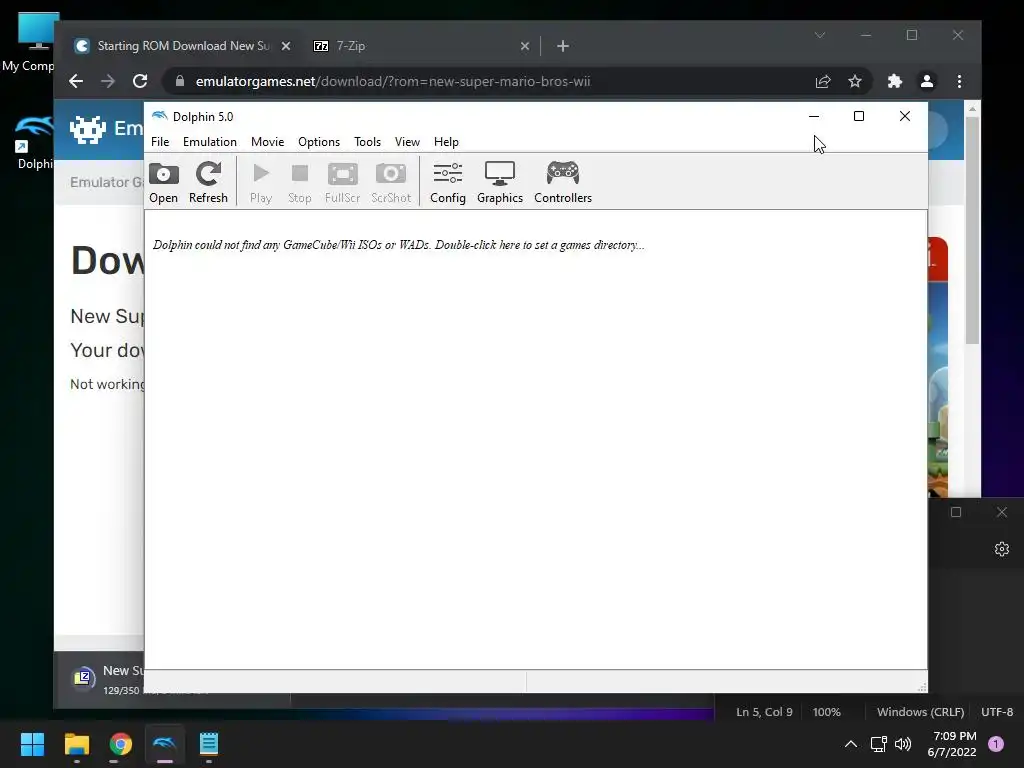1024x768 pixels.
Task: Show hidden tray icons chevron
Action: (851, 743)
